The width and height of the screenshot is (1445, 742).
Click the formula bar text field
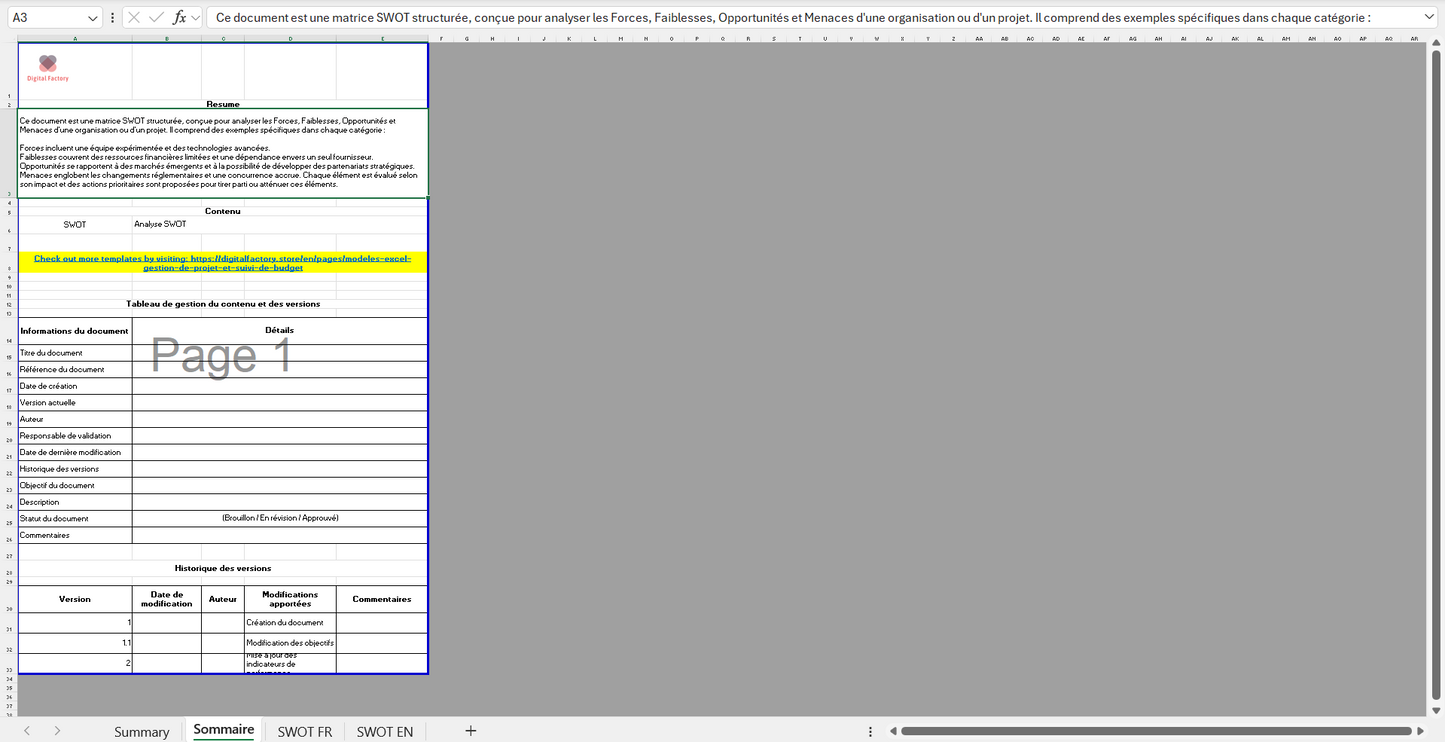800,18
